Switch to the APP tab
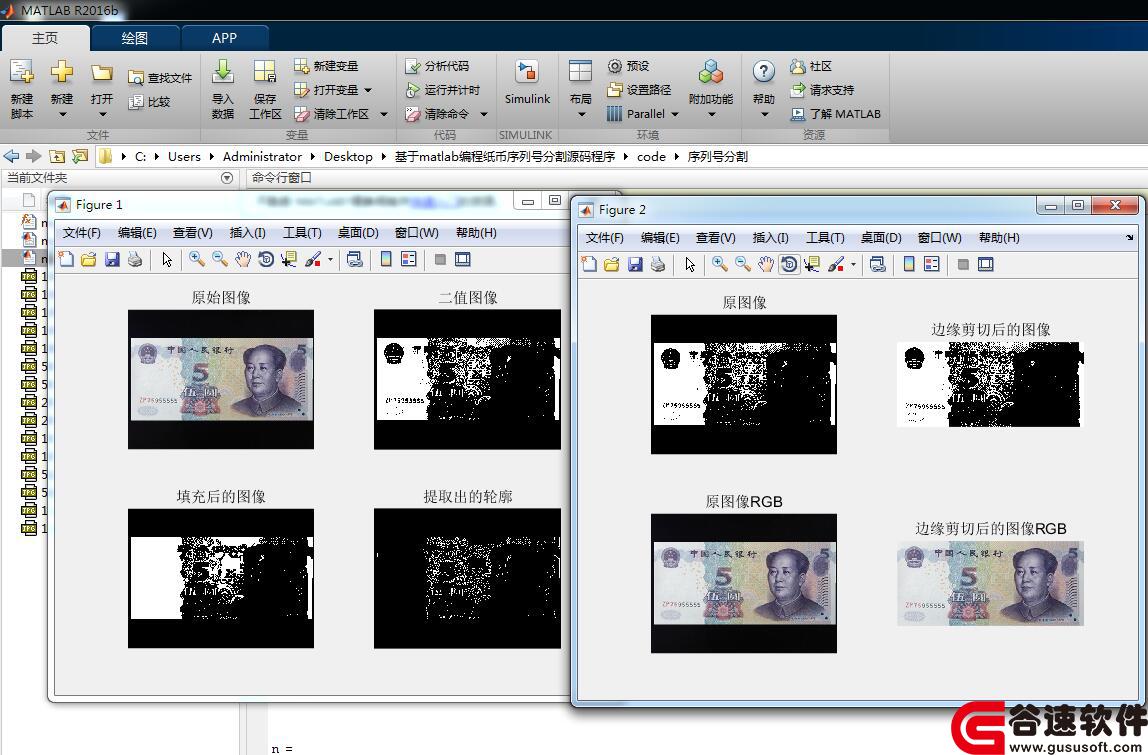Screen dimensions: 1148x755 (x=224, y=38)
